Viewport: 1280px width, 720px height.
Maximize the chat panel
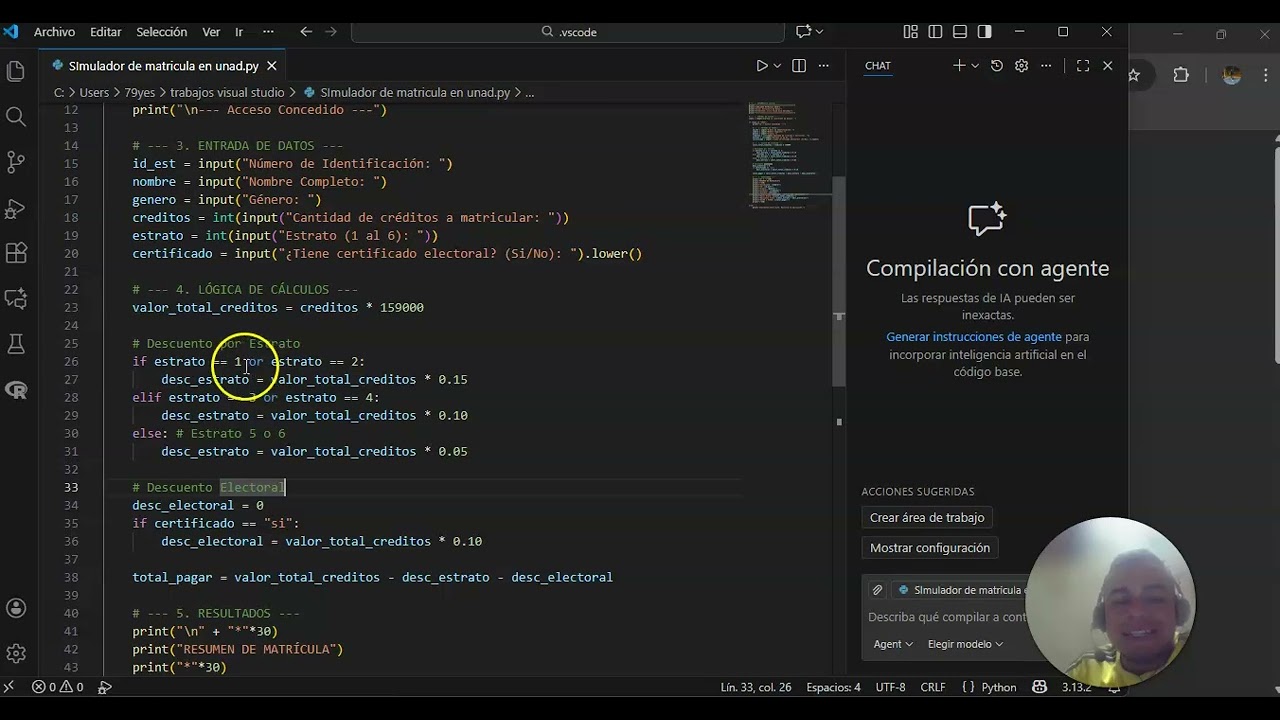1083,66
